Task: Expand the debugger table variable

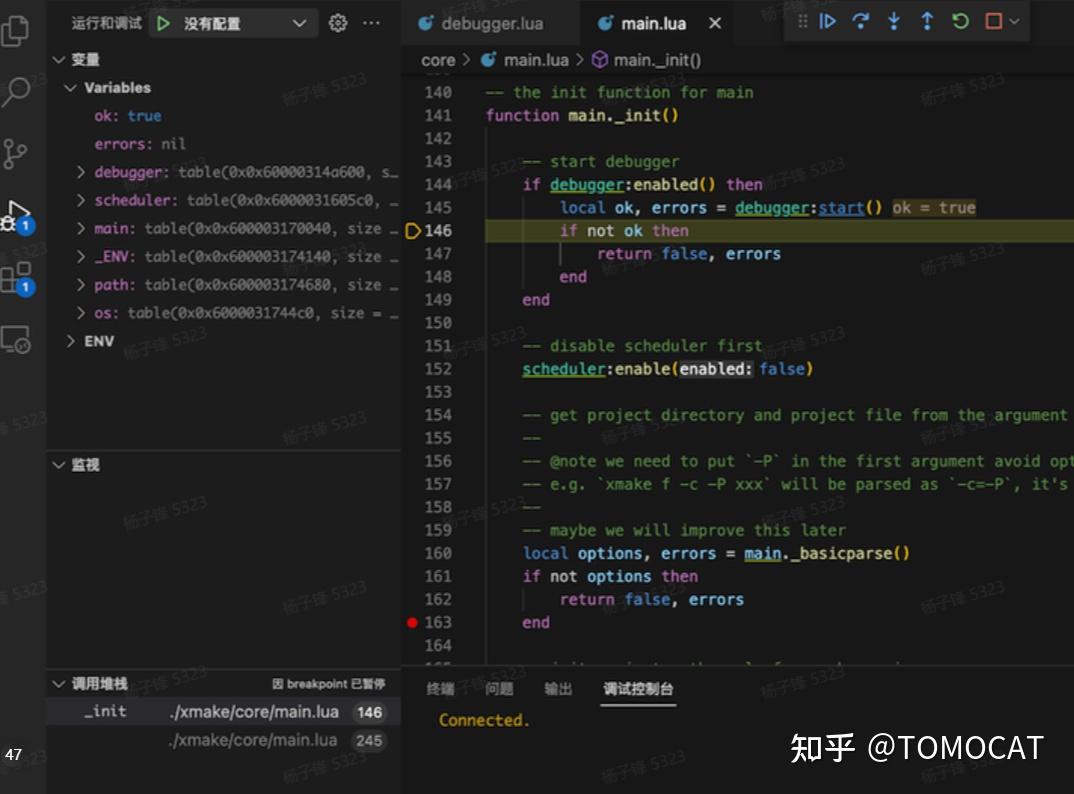Action: [x=81, y=172]
